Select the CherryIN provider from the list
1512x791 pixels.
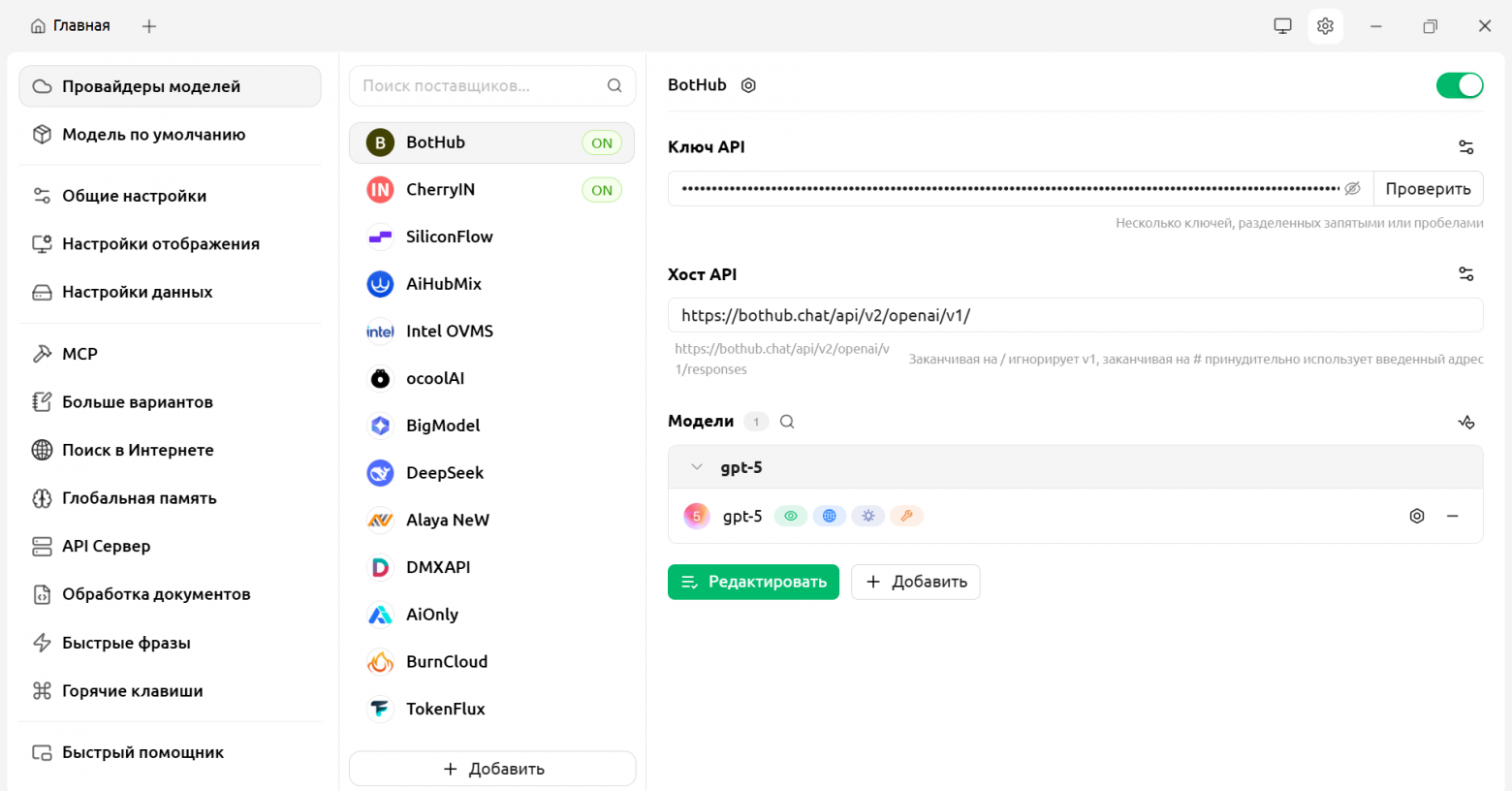pyautogui.click(x=441, y=189)
